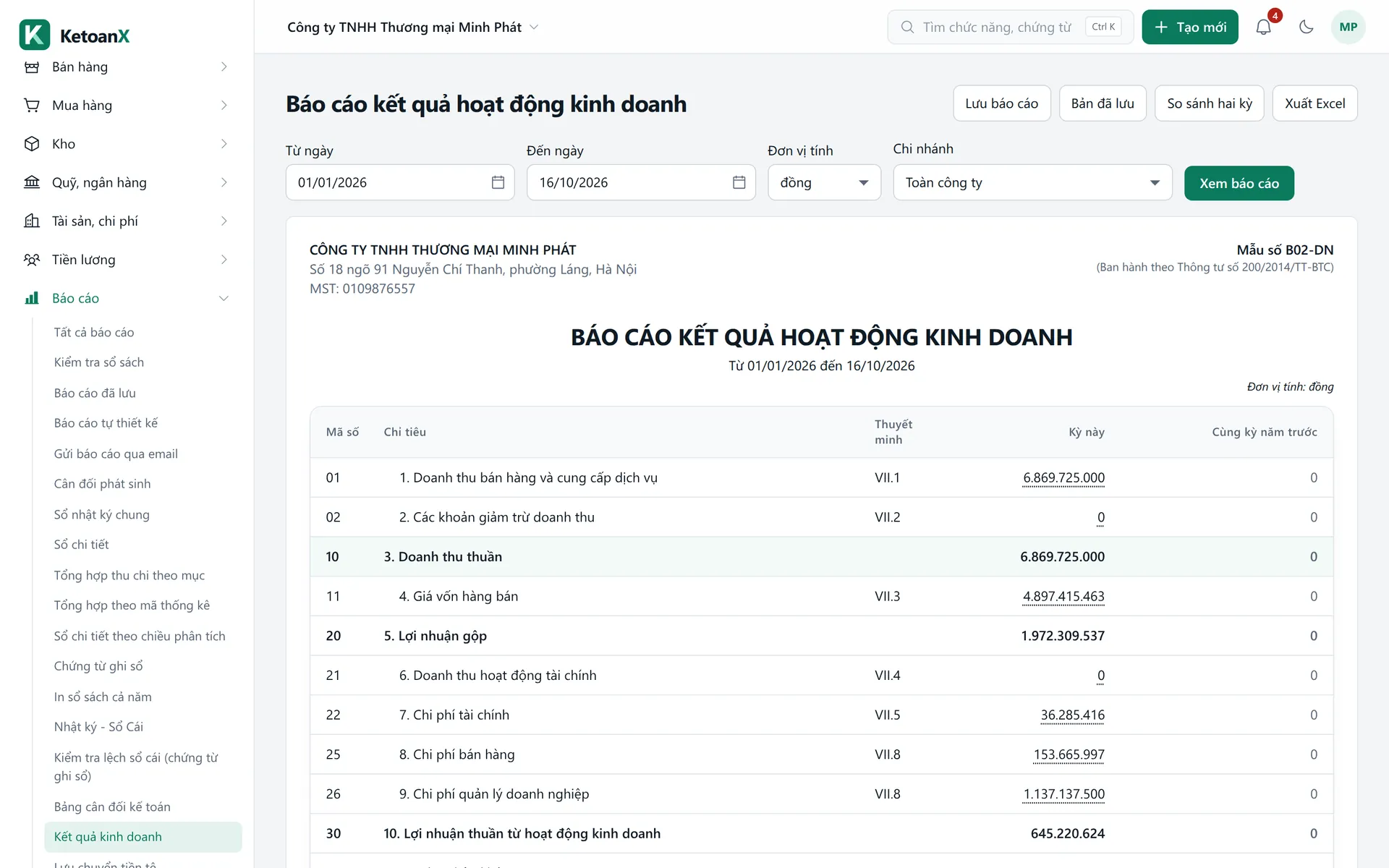
Task: Open Bảng cân đối kế toán report
Action: pos(112,807)
